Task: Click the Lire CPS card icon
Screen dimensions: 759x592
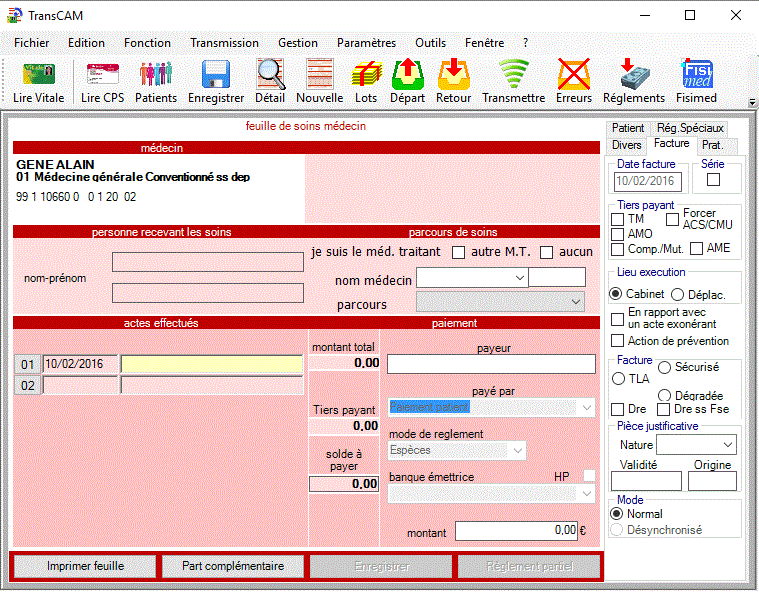Action: click(103, 75)
